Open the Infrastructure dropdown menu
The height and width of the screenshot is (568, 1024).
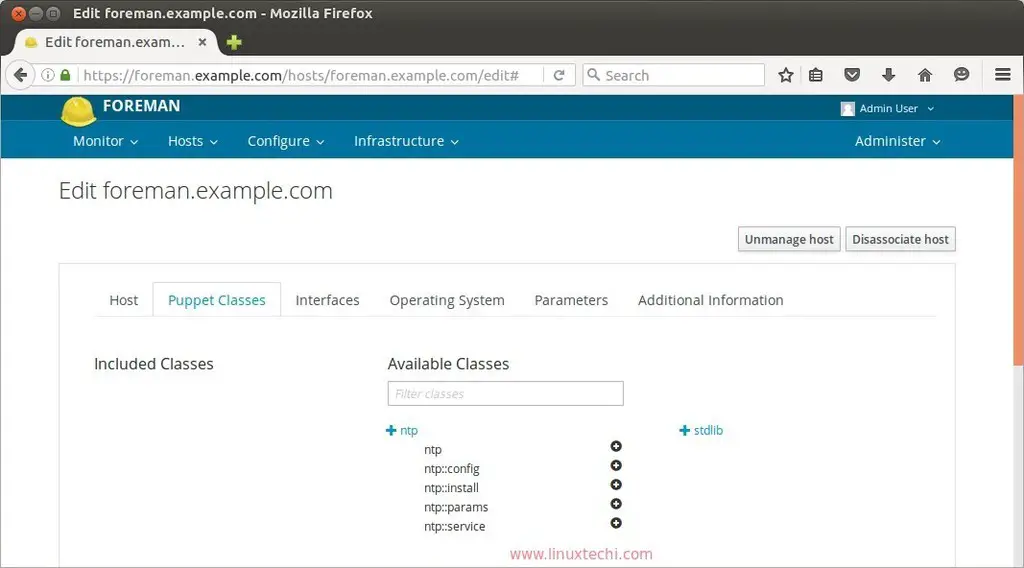click(x=406, y=141)
